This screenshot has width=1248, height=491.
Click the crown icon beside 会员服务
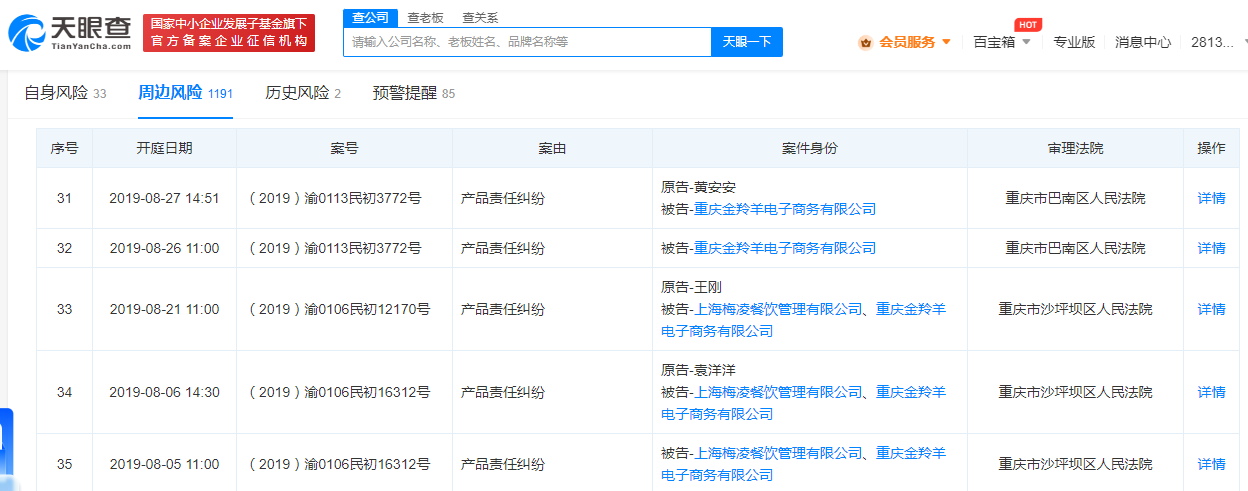click(865, 42)
